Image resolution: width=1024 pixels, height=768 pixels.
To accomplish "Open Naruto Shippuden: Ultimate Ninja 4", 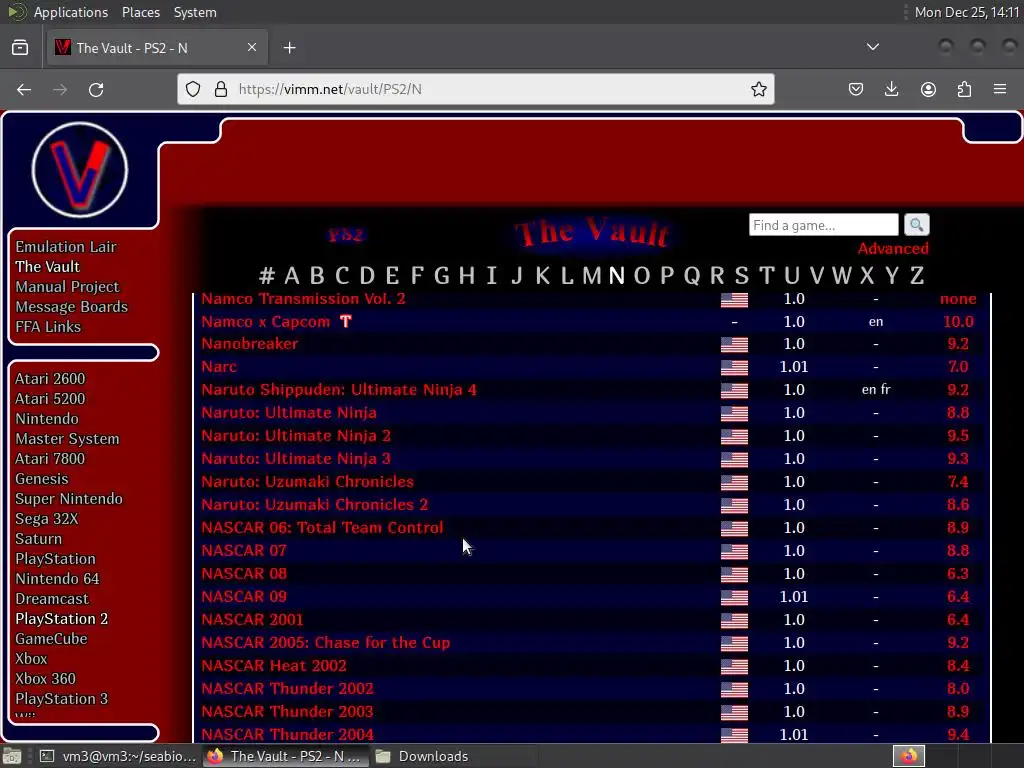I will coord(339,390).
